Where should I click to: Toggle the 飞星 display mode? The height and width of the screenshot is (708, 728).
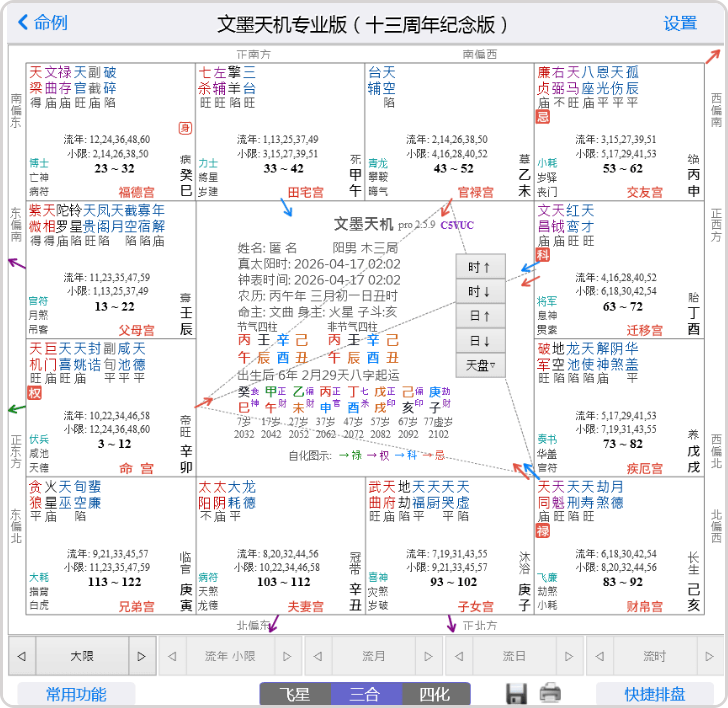[x=295, y=694]
